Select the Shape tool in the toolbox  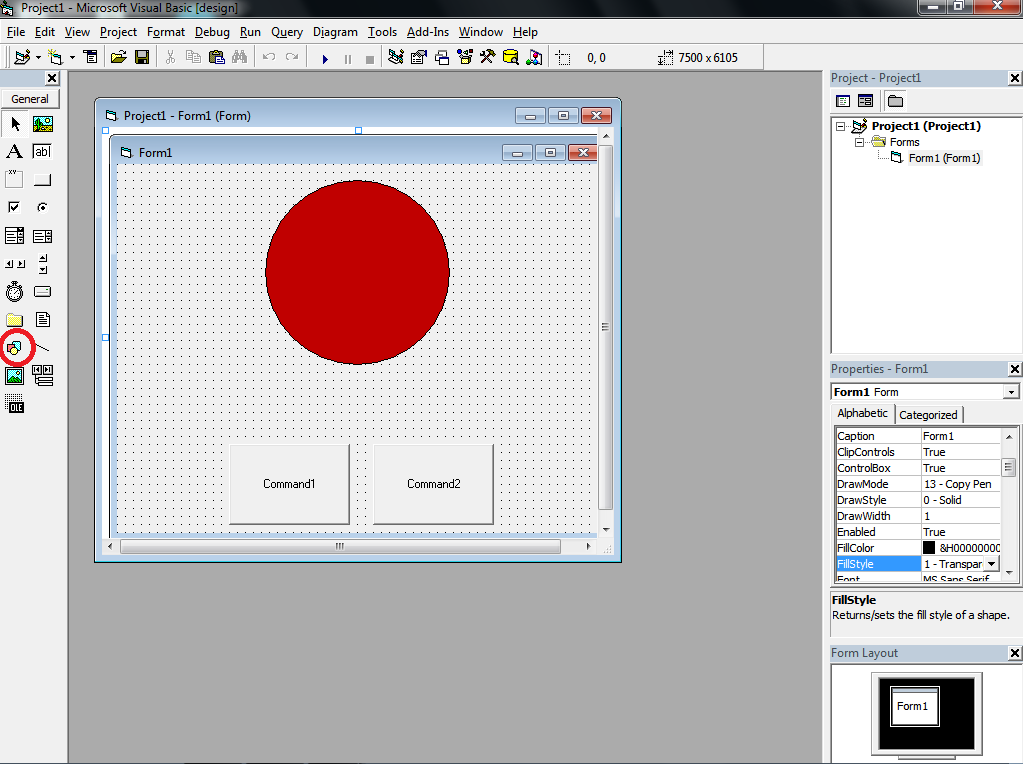pyautogui.click(x=14, y=347)
